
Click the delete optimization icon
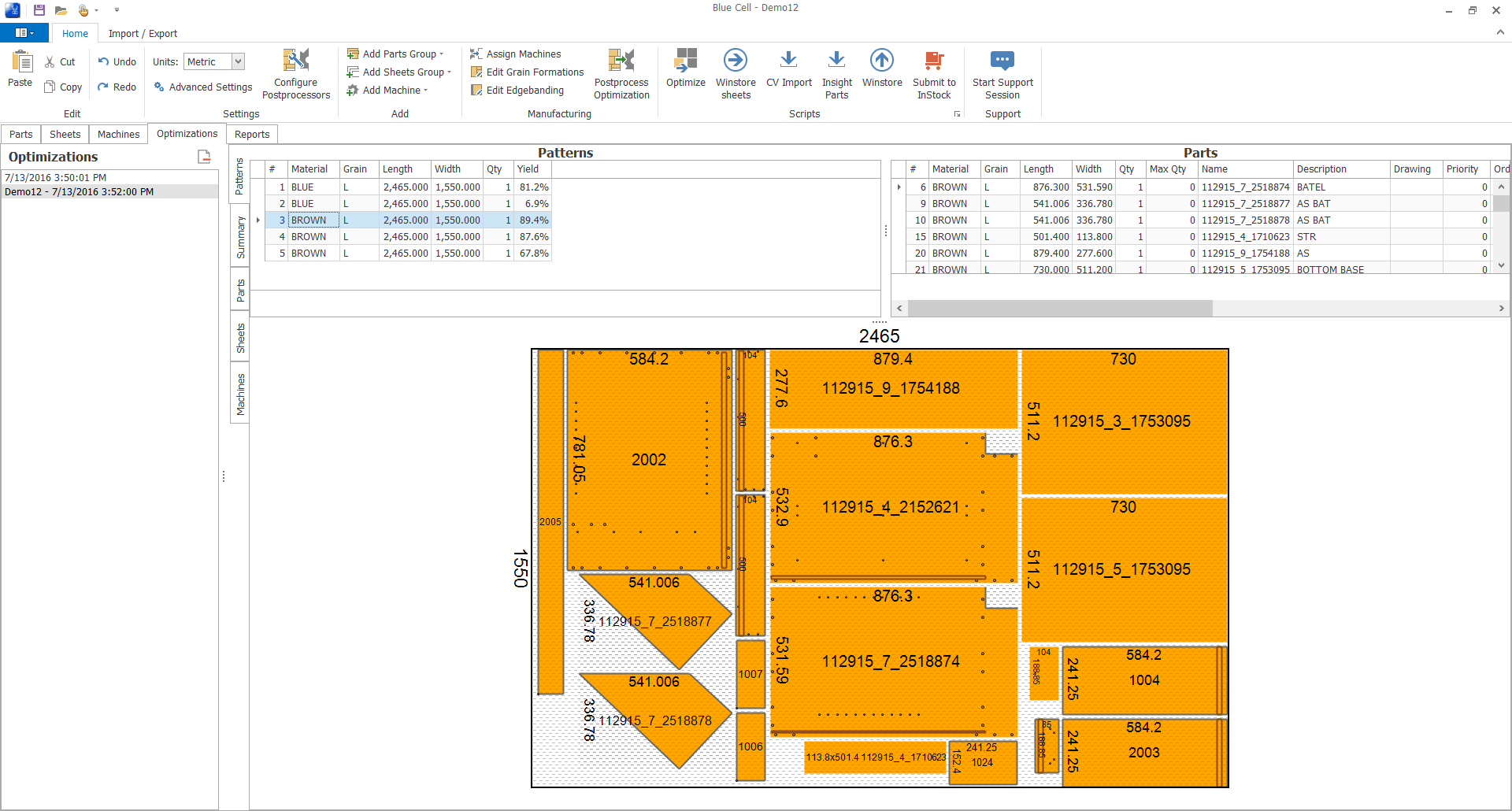[x=204, y=157]
